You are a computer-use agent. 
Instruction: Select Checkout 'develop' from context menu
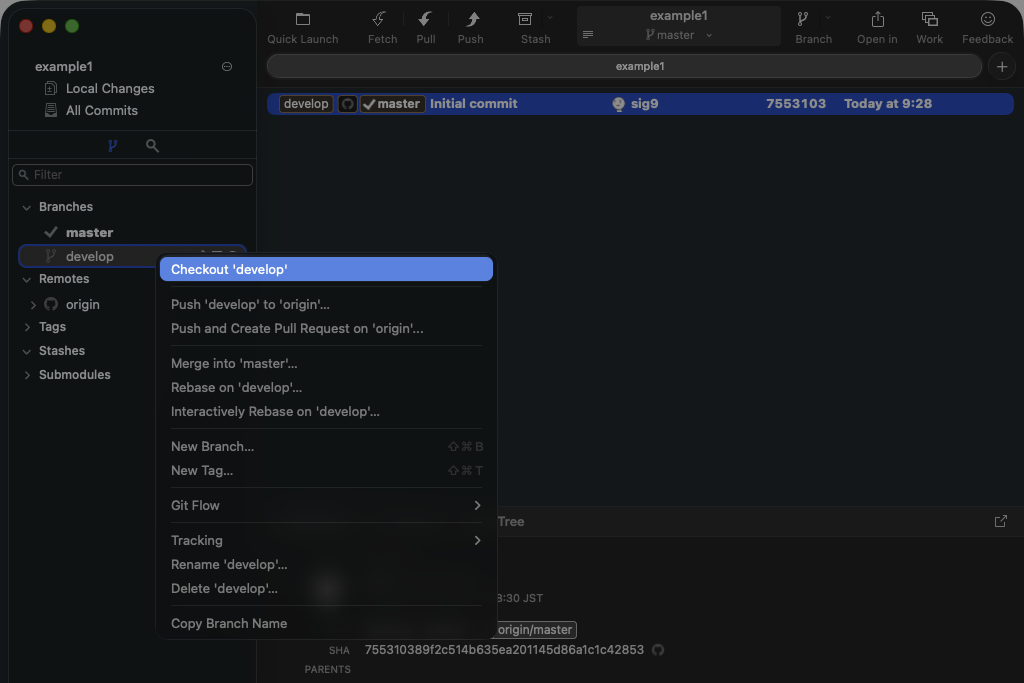point(326,270)
